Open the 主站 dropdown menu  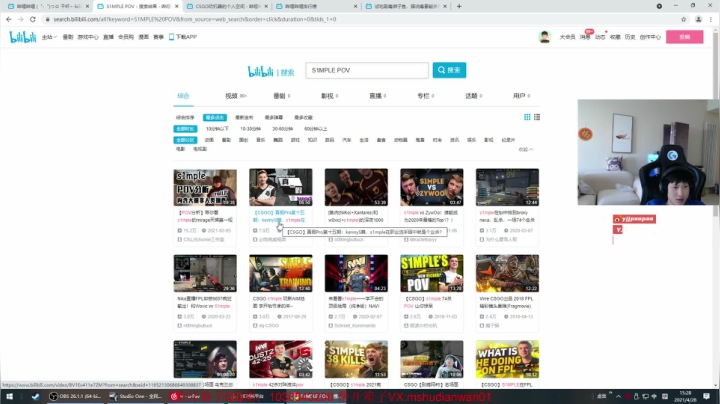point(49,37)
